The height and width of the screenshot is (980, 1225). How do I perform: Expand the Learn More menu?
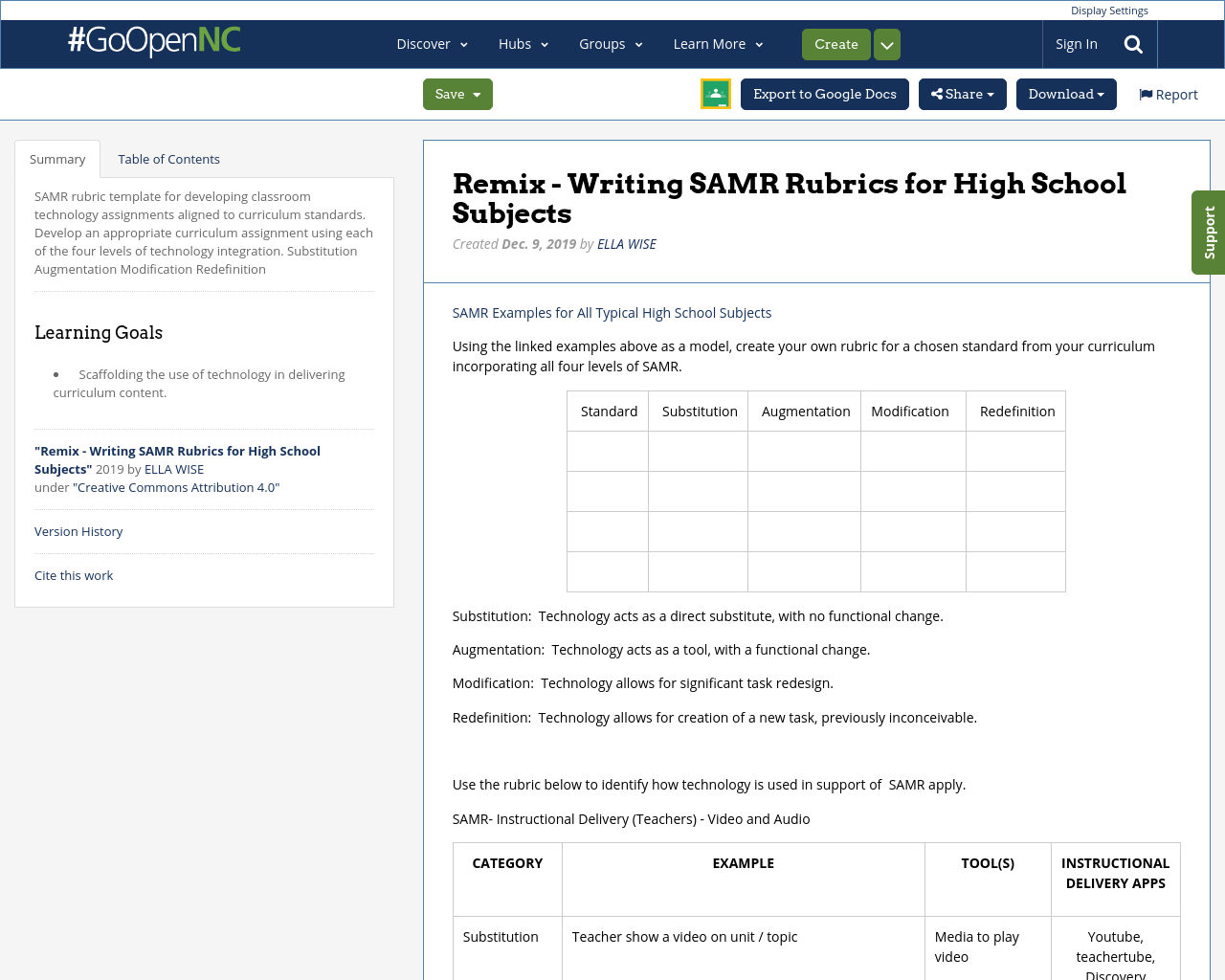click(x=718, y=45)
